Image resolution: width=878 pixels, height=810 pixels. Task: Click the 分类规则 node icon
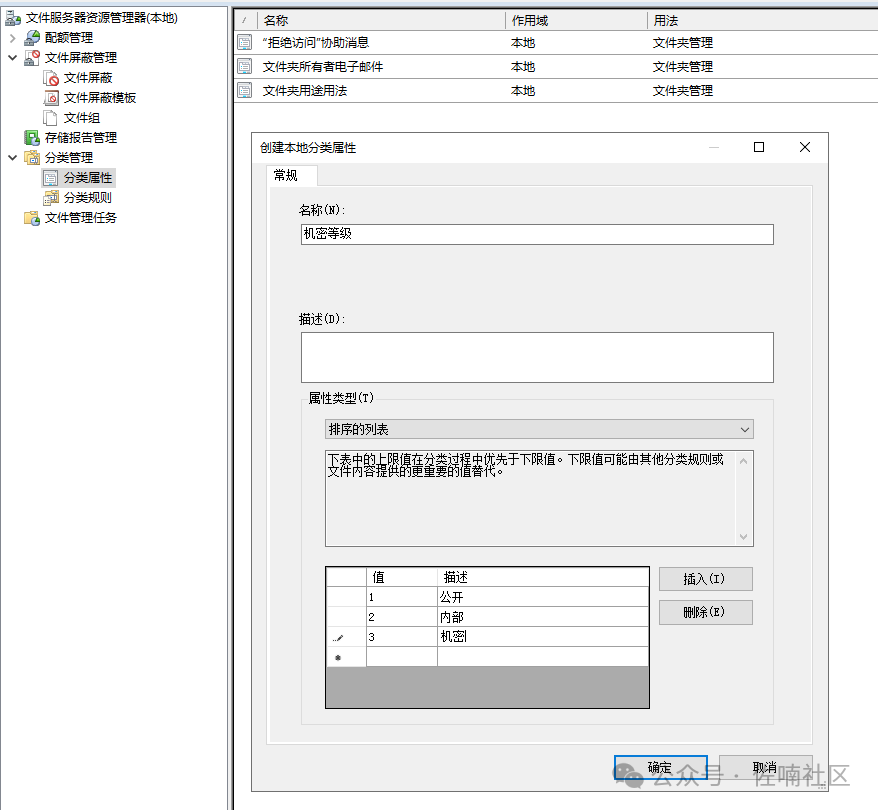pos(51,198)
